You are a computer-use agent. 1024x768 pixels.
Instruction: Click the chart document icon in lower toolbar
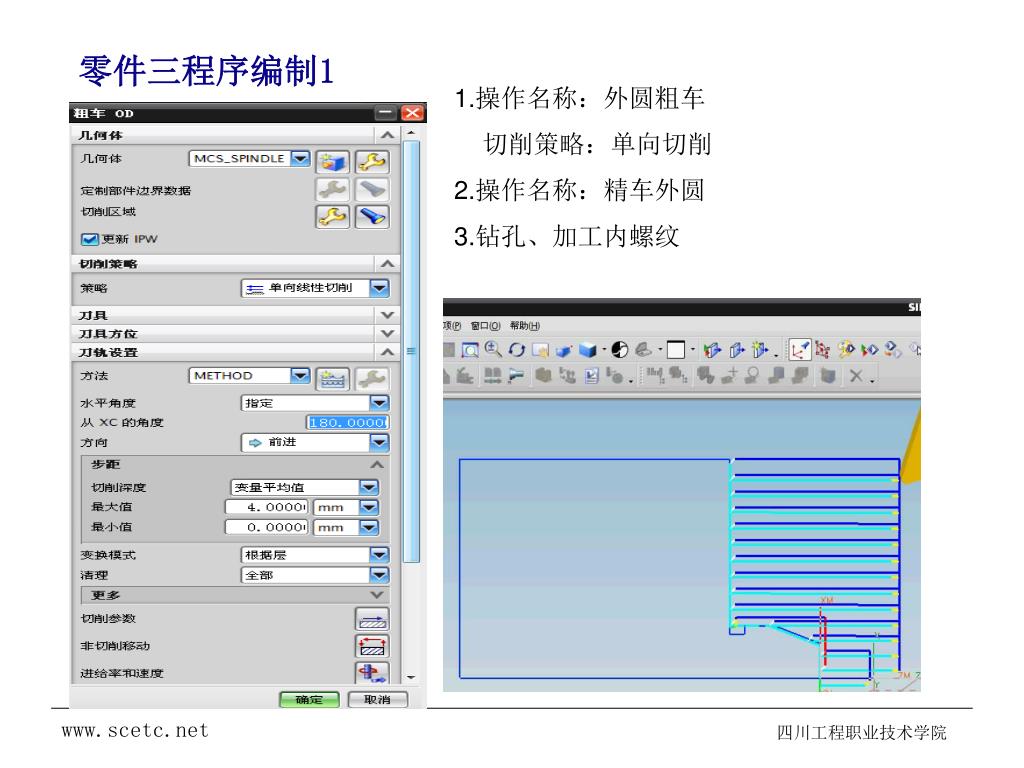(592, 376)
